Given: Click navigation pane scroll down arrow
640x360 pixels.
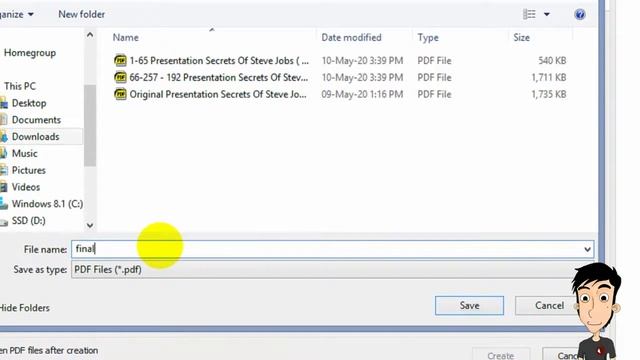Looking at the screenshot, I should tap(90, 225).
